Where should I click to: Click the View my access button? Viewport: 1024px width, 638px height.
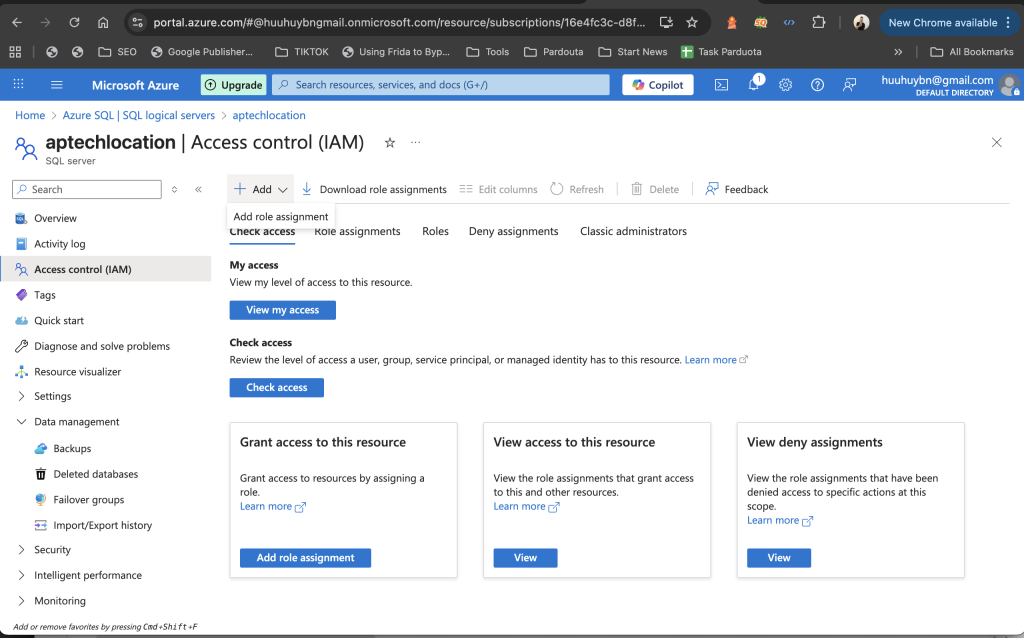pos(282,310)
